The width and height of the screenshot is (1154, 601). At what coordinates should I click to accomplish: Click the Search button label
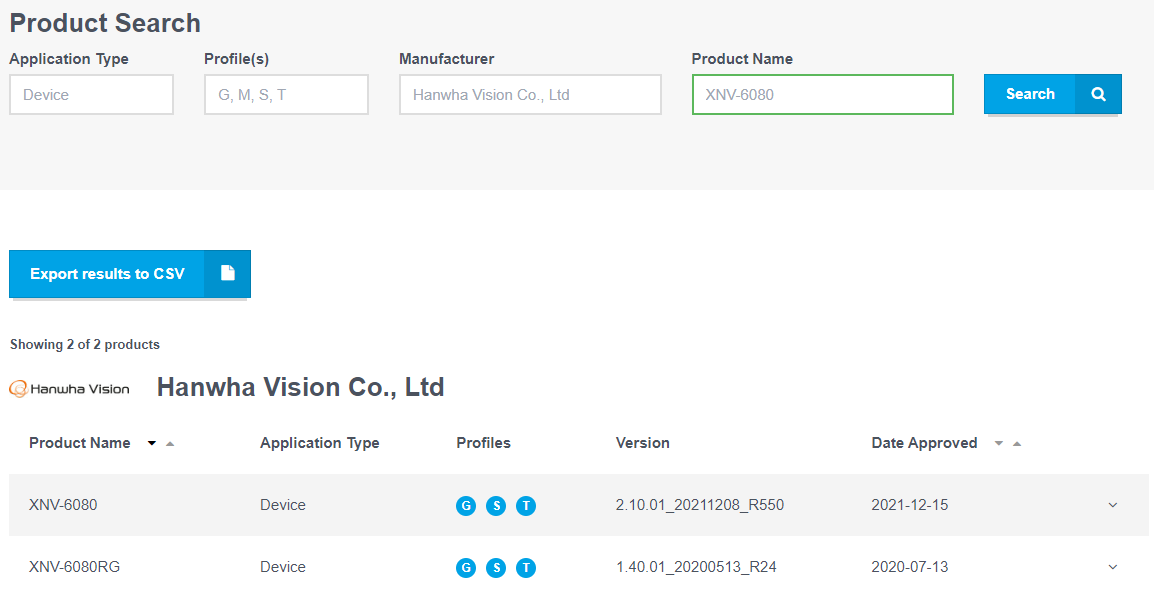(1030, 94)
